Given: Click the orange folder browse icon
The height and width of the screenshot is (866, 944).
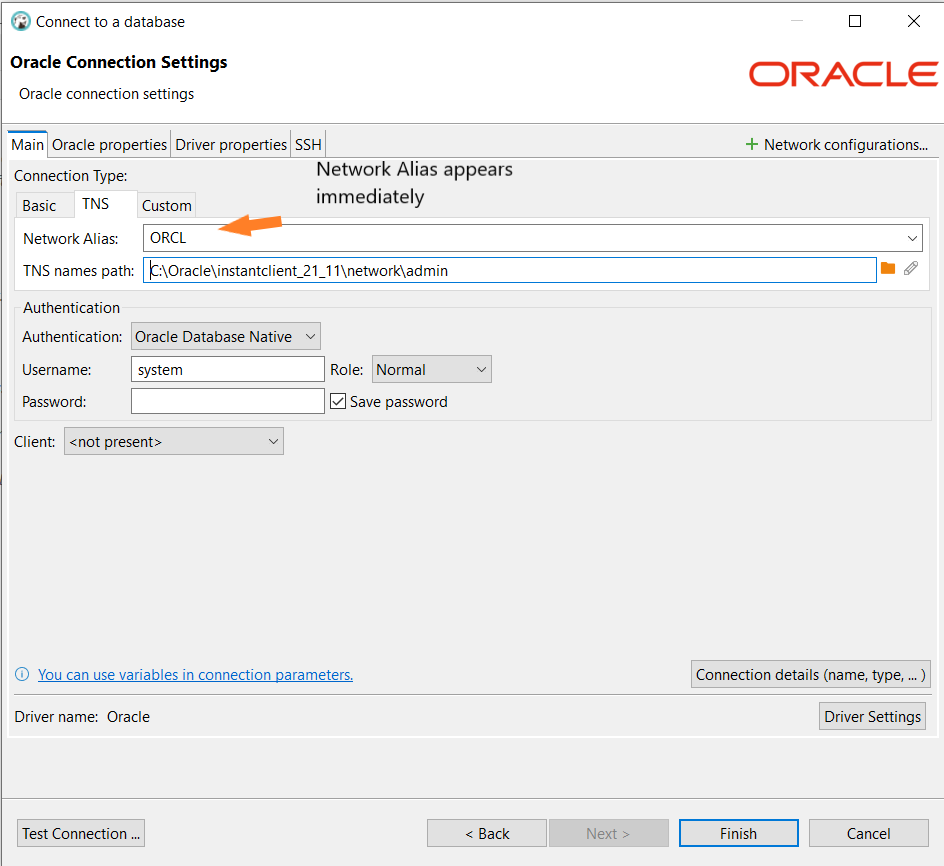Looking at the screenshot, I should pyautogui.click(x=887, y=269).
